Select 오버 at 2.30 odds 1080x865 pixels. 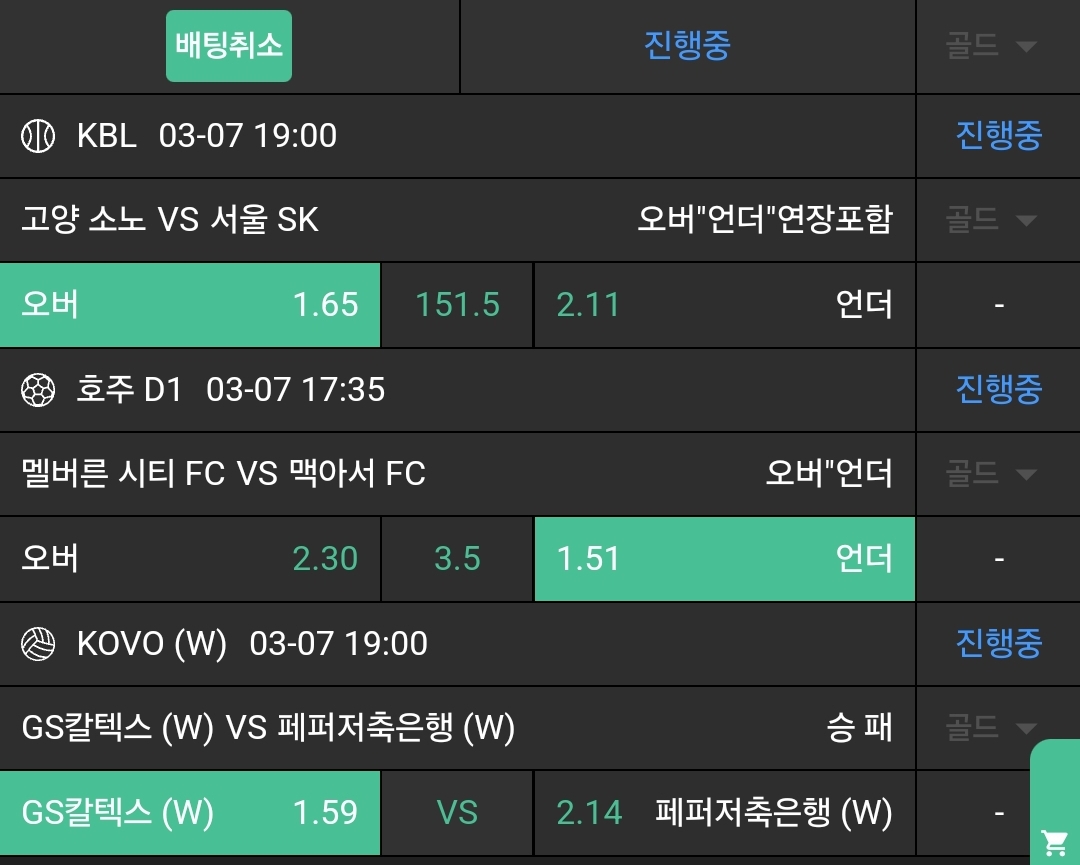[190, 559]
